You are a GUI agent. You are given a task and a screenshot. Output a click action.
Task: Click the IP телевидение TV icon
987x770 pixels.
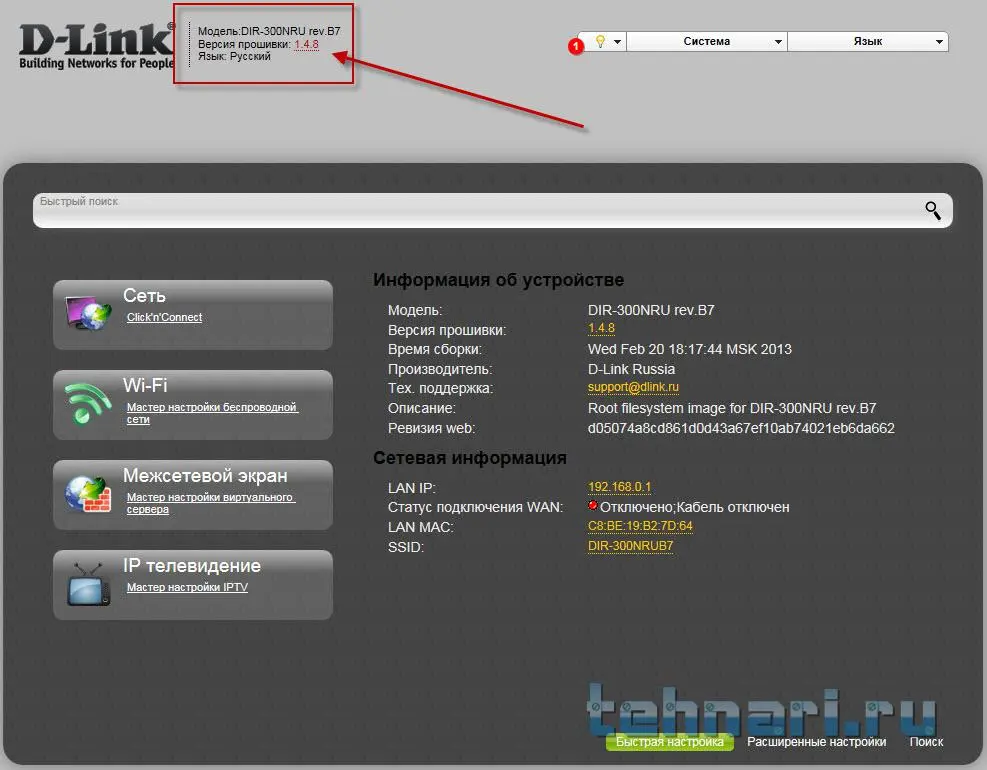tap(88, 584)
